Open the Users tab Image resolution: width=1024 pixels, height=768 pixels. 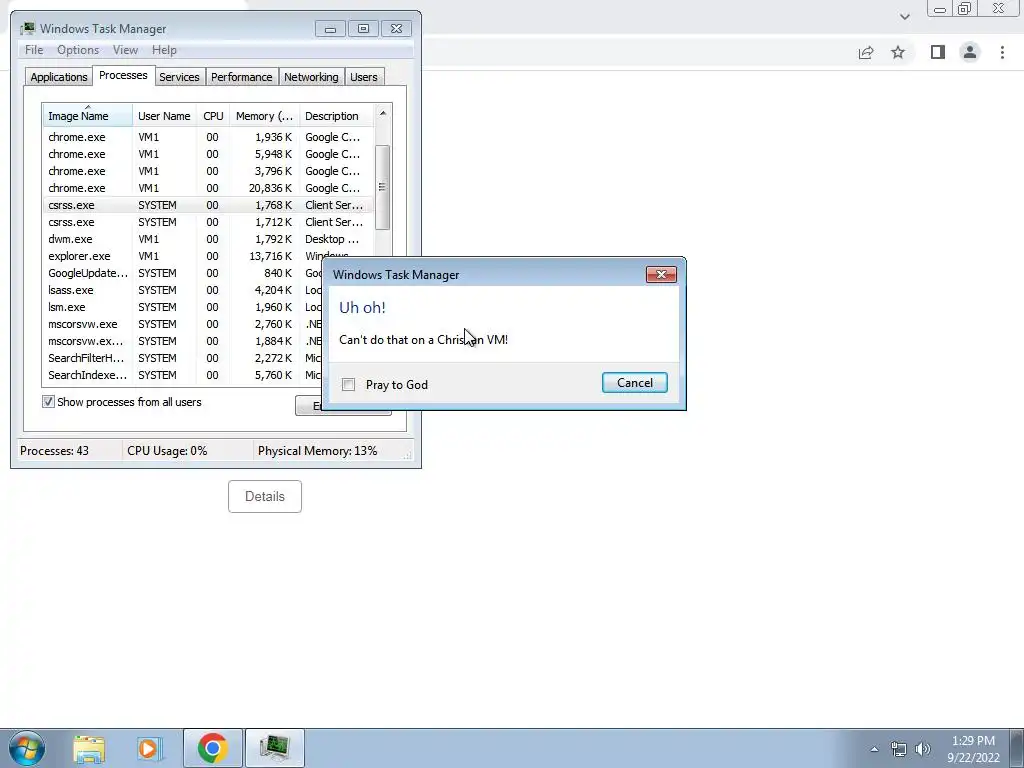363,77
